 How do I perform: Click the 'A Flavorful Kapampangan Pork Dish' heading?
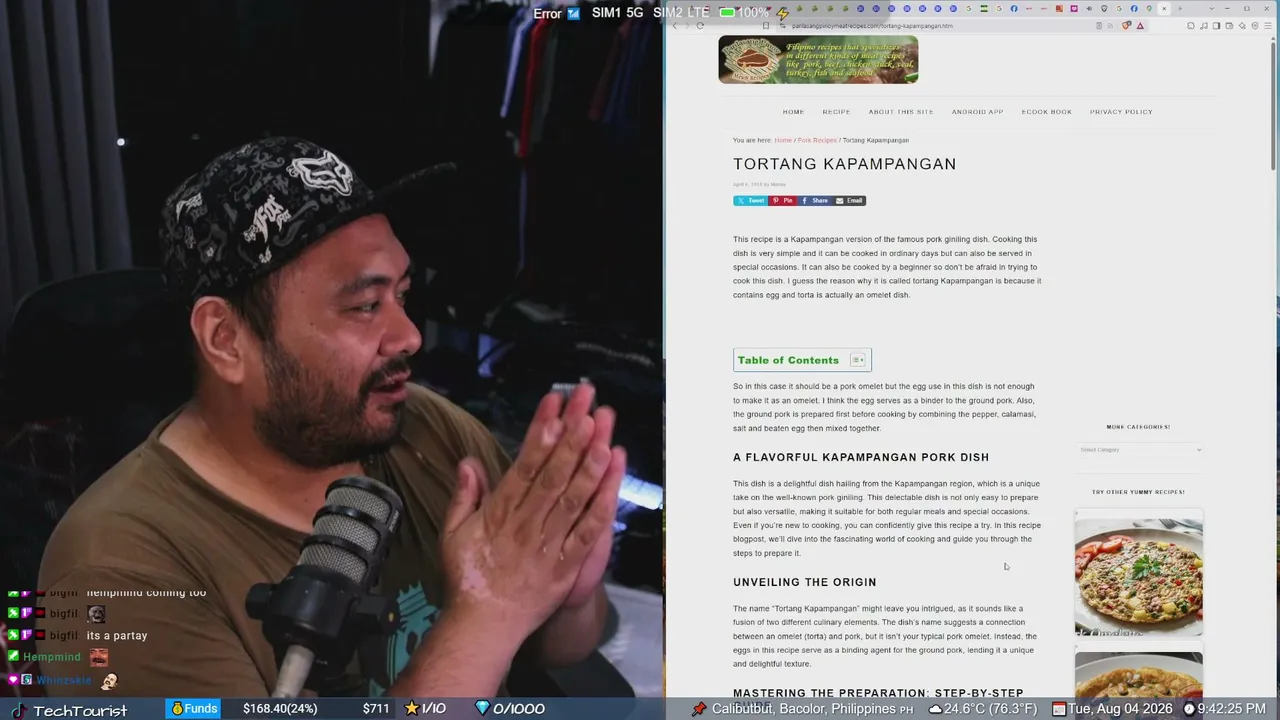tap(861, 457)
